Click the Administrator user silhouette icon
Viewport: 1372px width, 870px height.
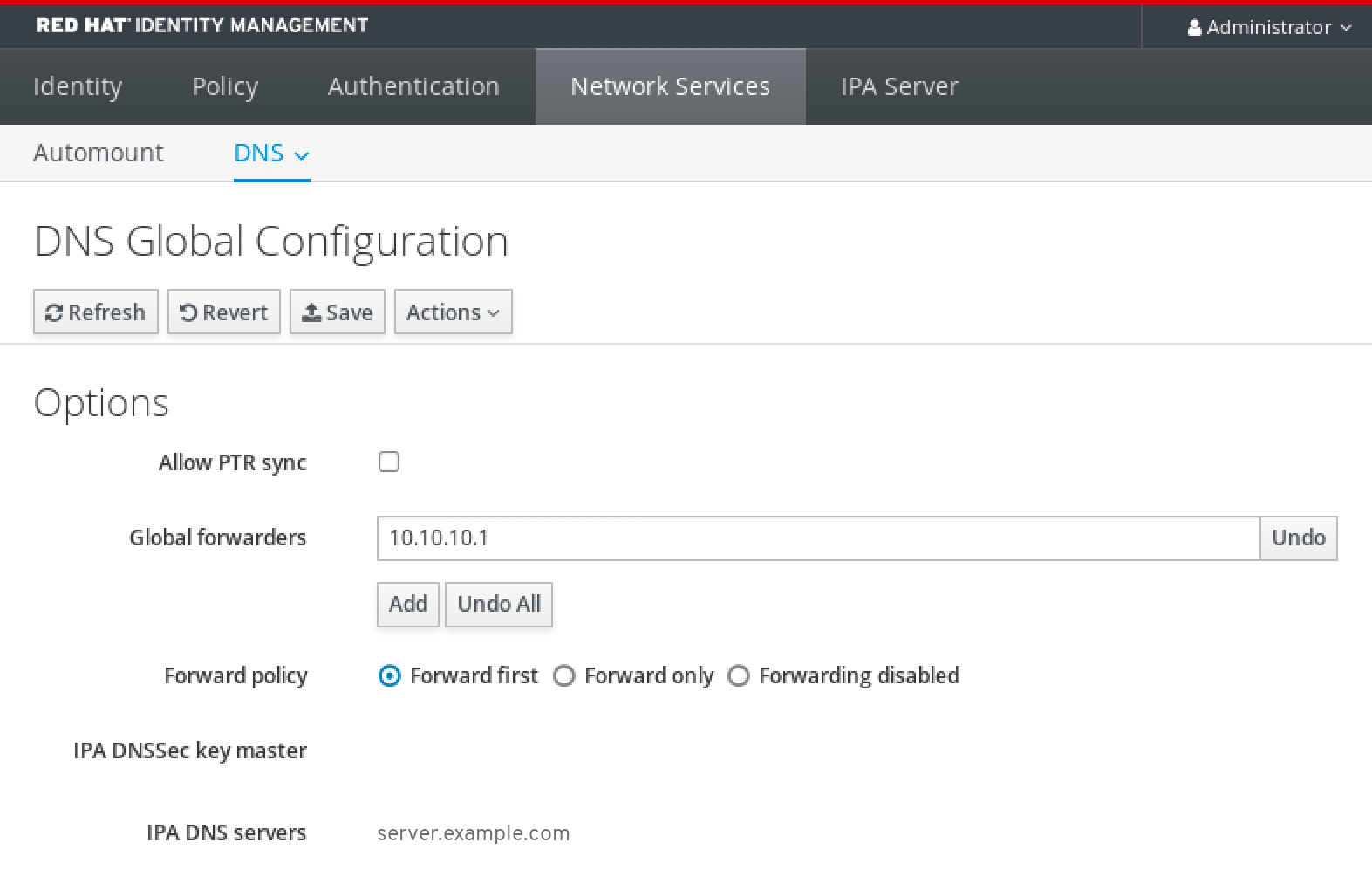coord(1194,28)
